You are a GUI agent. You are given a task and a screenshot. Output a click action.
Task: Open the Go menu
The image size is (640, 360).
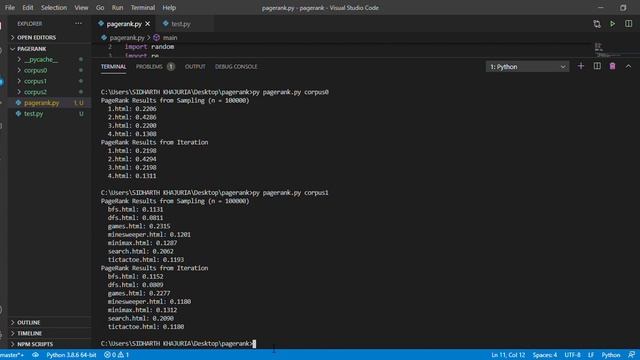pyautogui.click(x=100, y=8)
